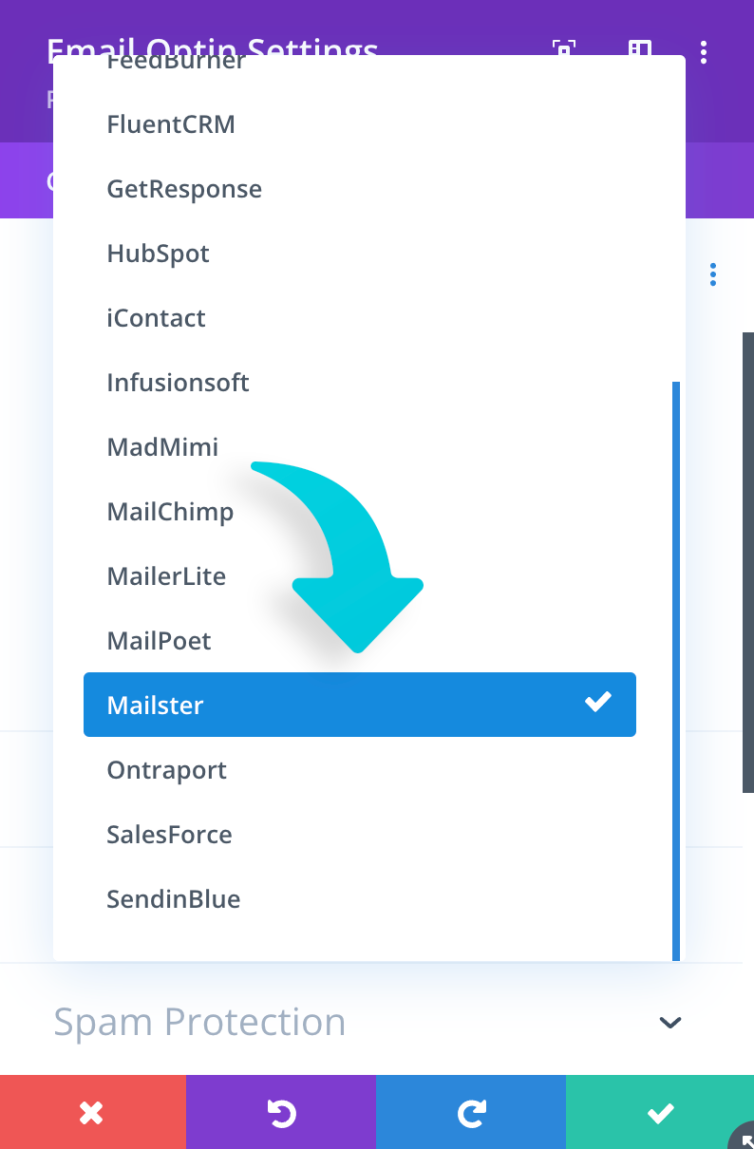Open the blue three-dot options menu
This screenshot has height=1149, width=754.
pyautogui.click(x=713, y=273)
